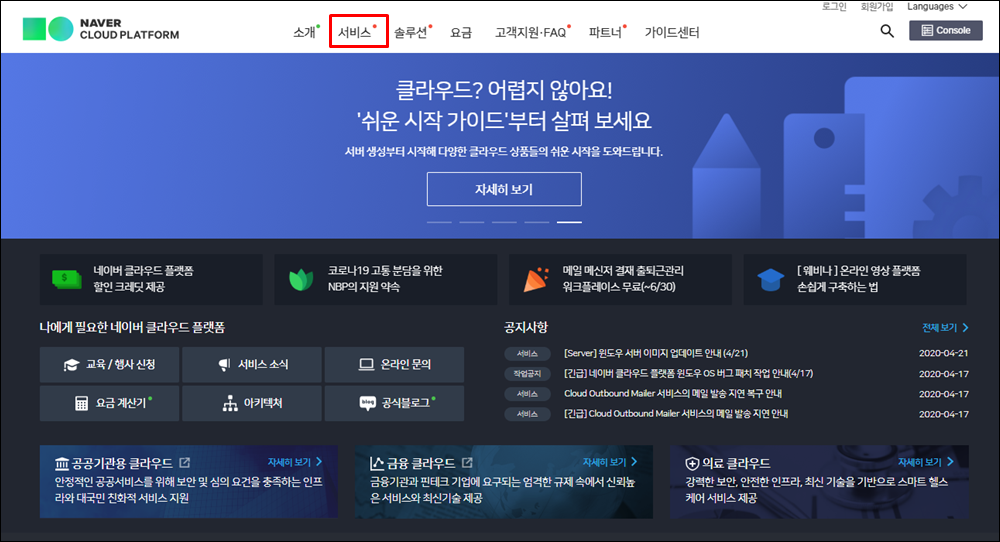Click the 금융 클라우드 chart icon

point(377,464)
